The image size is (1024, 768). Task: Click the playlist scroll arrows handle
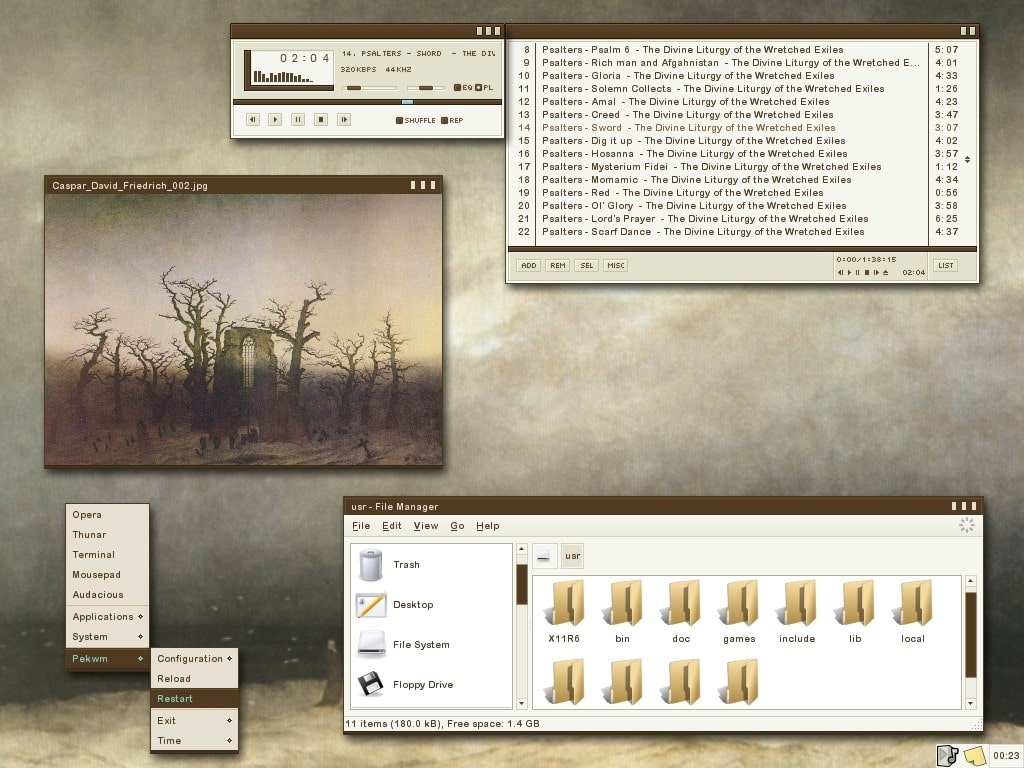[967, 159]
